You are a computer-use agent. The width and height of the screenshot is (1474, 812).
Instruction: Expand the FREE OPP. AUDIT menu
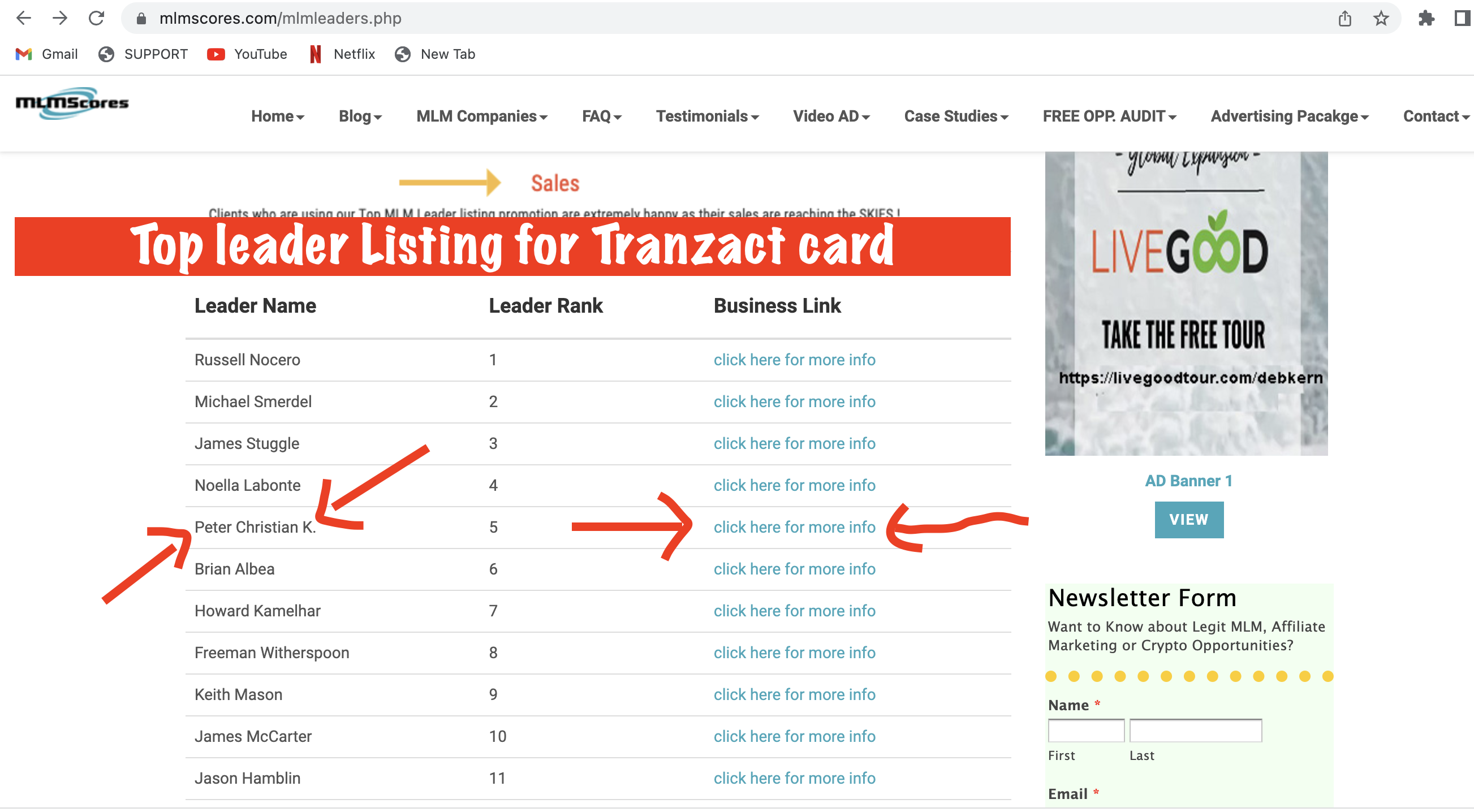[1110, 116]
